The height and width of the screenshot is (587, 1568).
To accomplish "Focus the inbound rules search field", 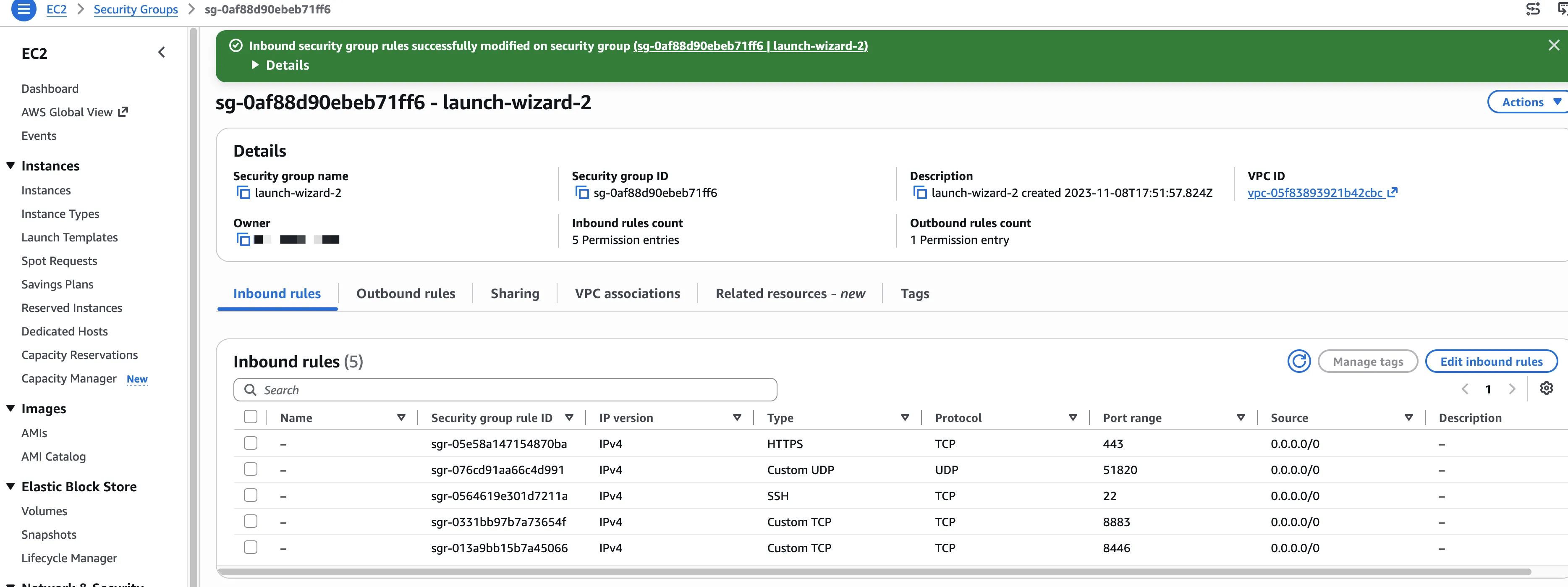I will (505, 390).
